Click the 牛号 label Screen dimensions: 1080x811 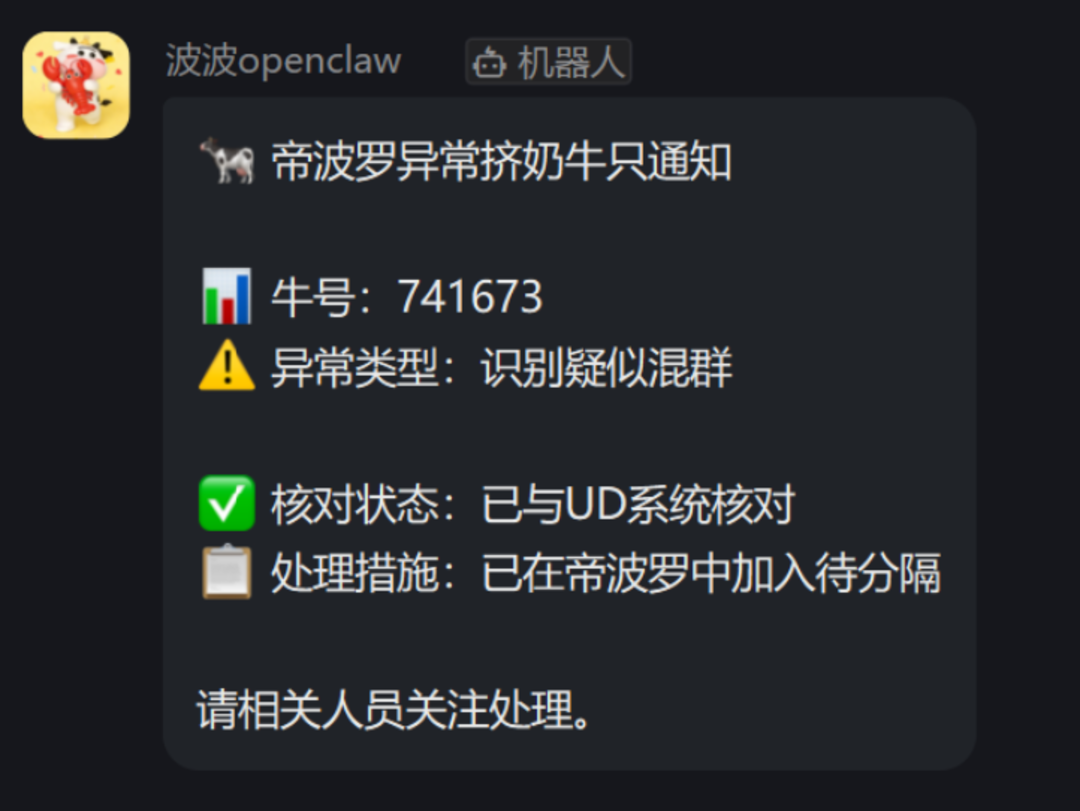[x=312, y=297]
